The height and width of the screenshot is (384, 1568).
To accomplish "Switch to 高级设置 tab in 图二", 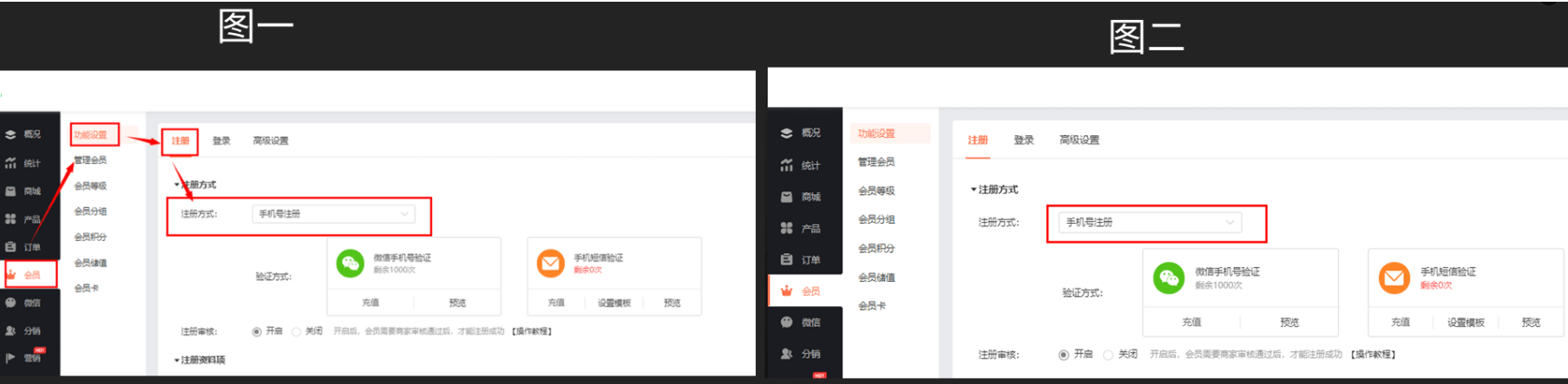I will [x=1079, y=140].
